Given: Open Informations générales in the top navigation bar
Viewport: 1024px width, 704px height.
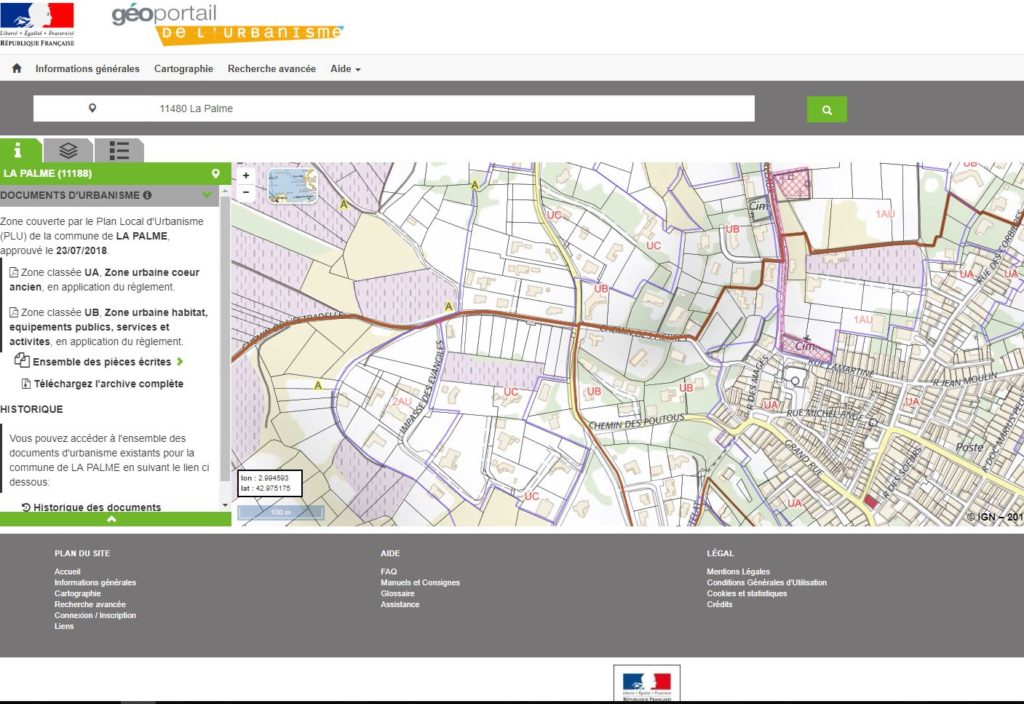Looking at the screenshot, I should tap(88, 69).
